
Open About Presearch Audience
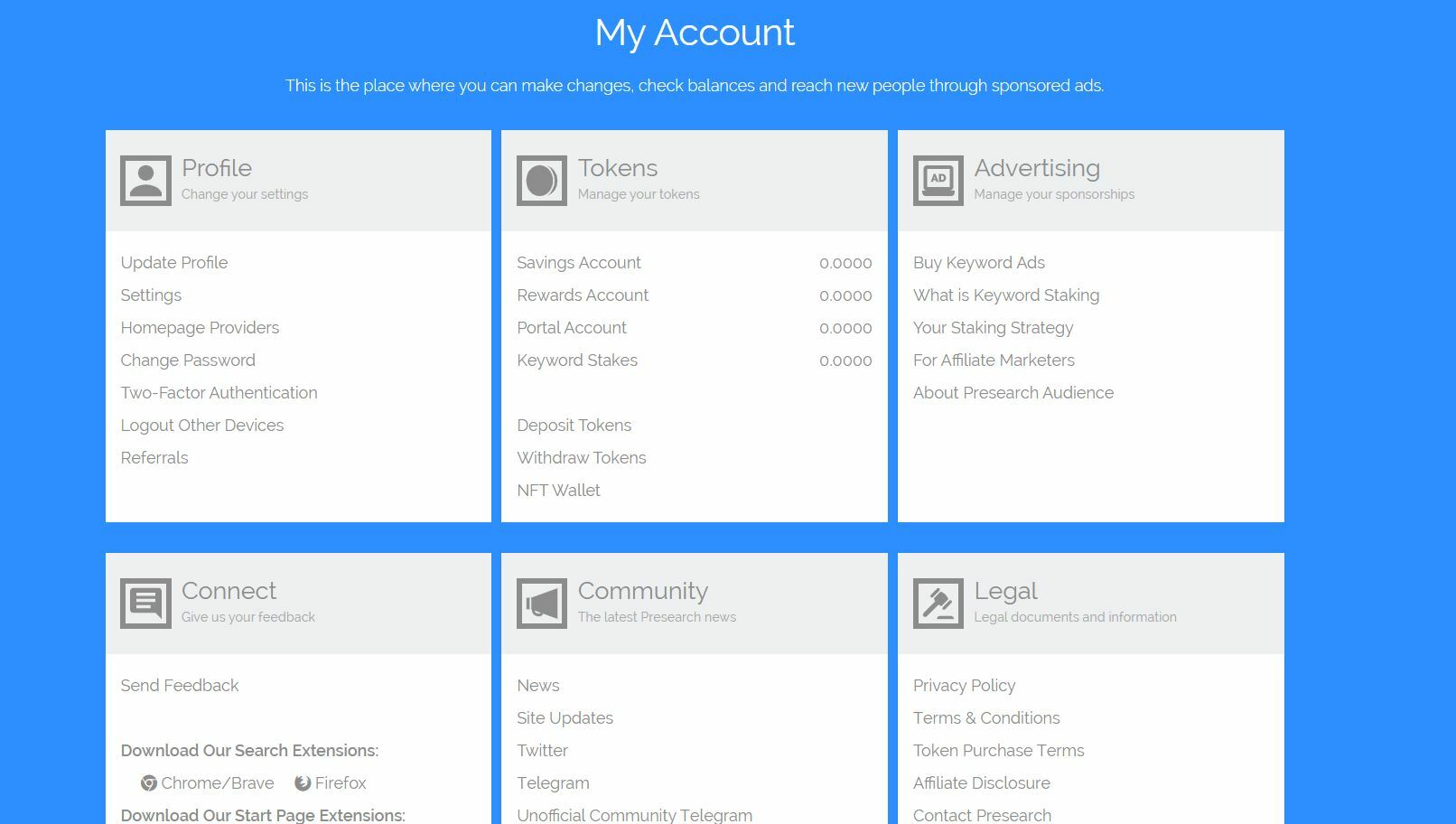(1013, 393)
